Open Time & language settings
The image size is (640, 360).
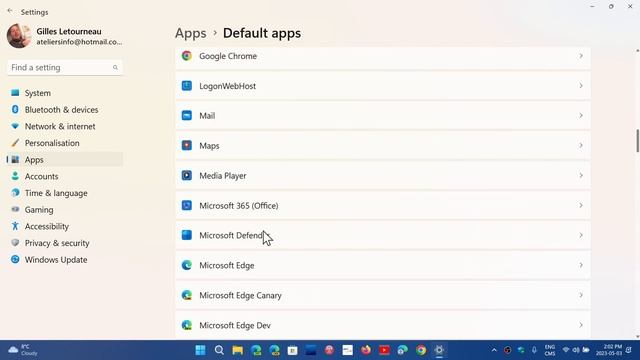pyautogui.click(x=65, y=193)
